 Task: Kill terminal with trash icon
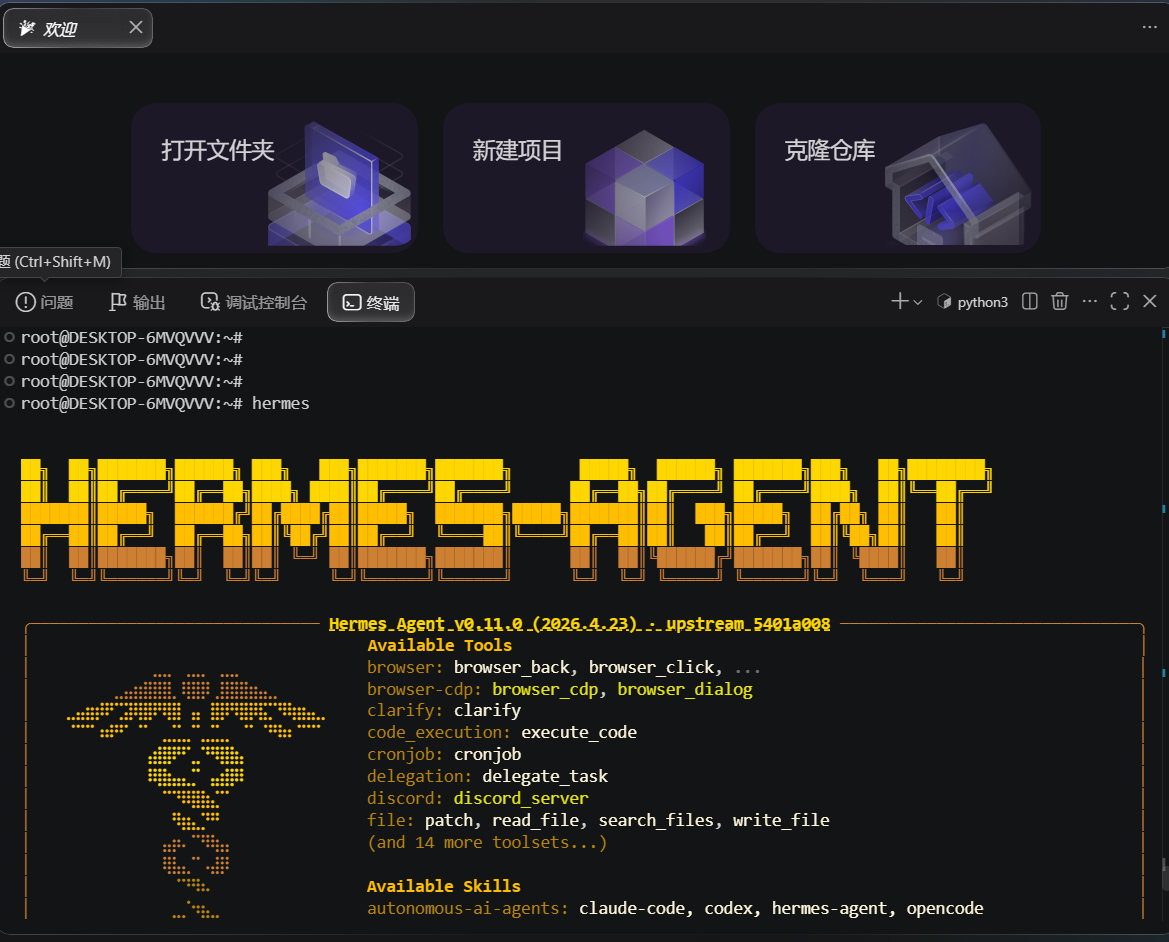(1059, 301)
